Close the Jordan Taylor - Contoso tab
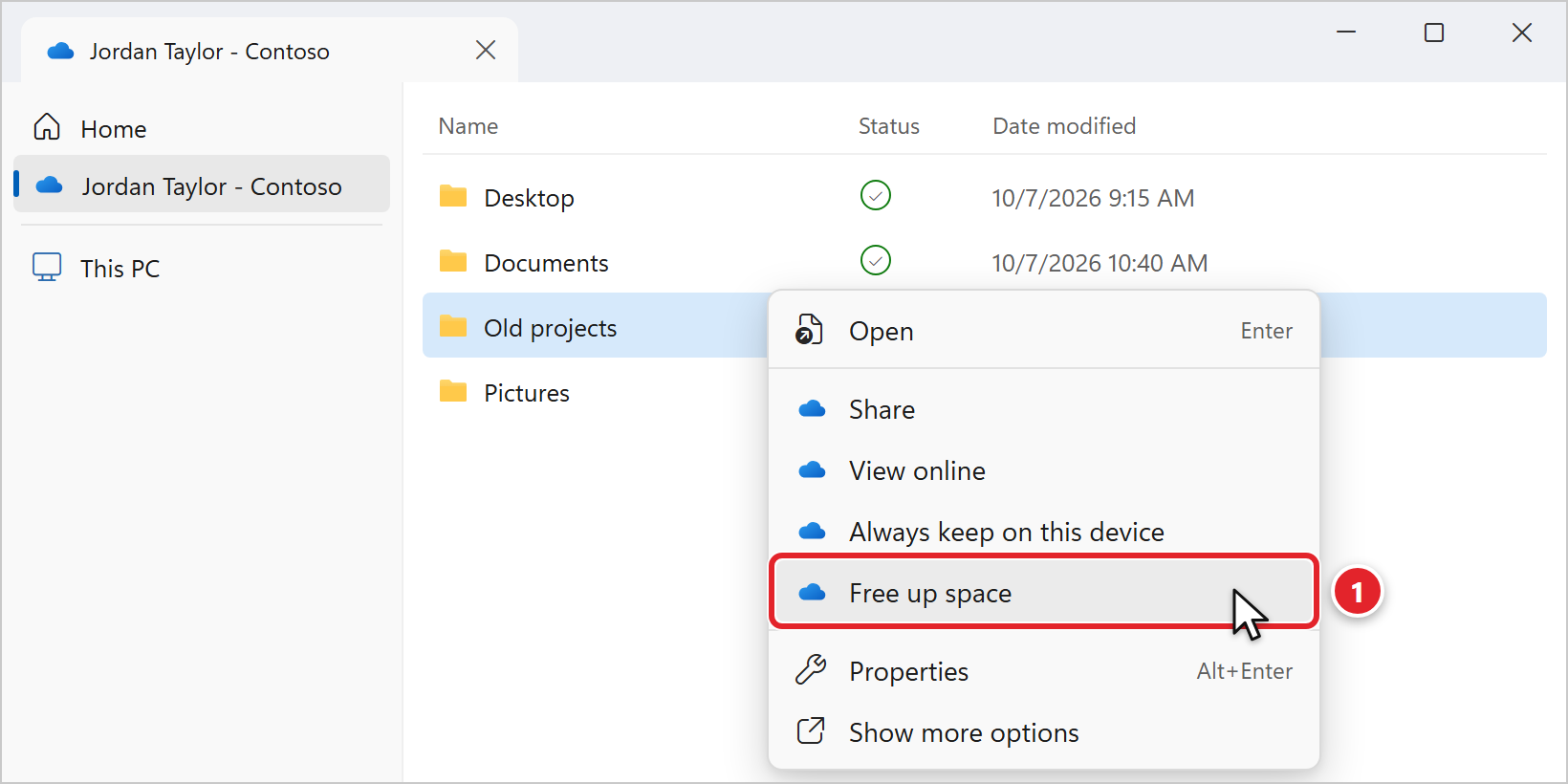1568x784 pixels. click(x=486, y=51)
